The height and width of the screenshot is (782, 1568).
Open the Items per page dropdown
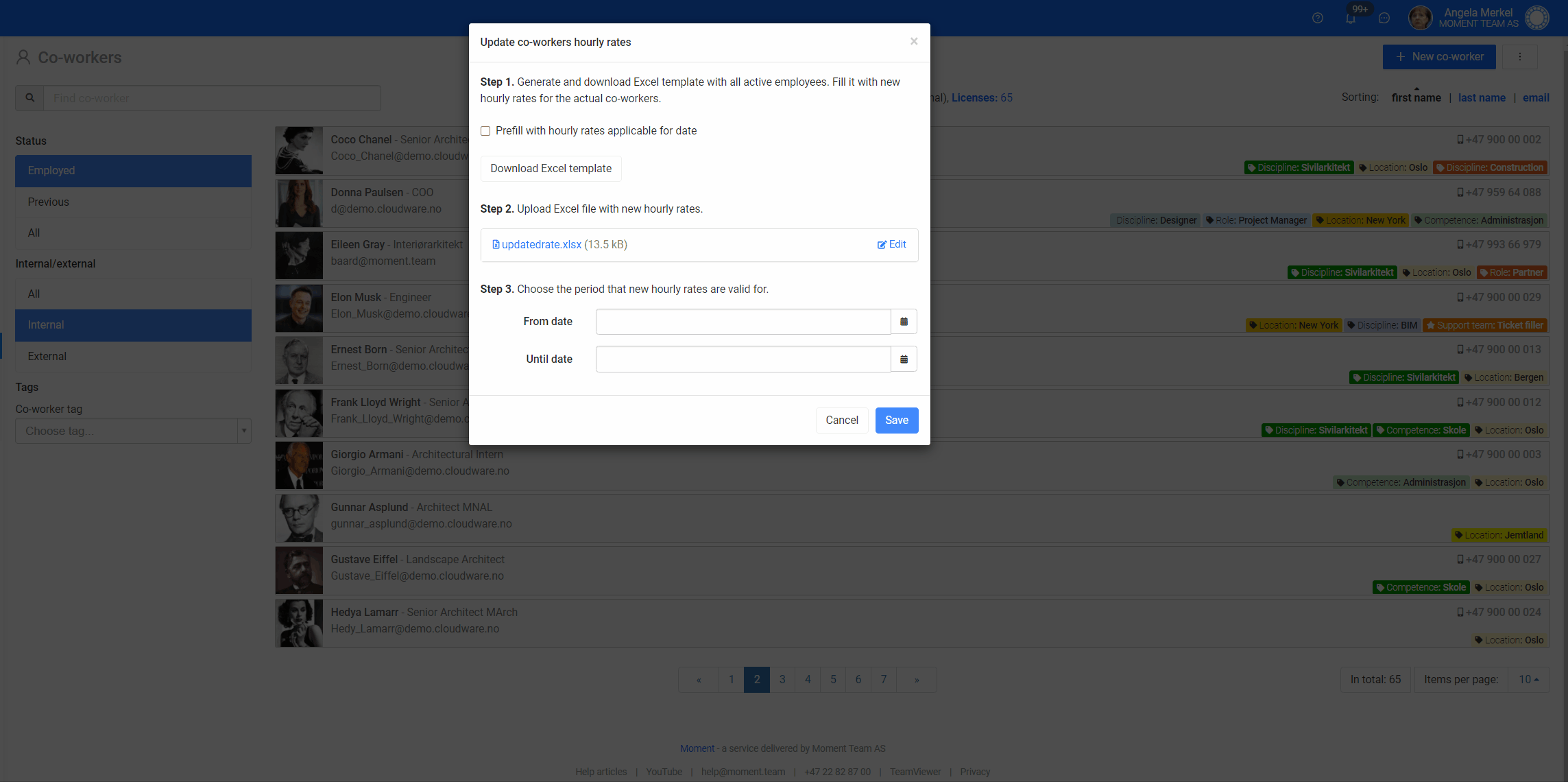pyautogui.click(x=1528, y=680)
